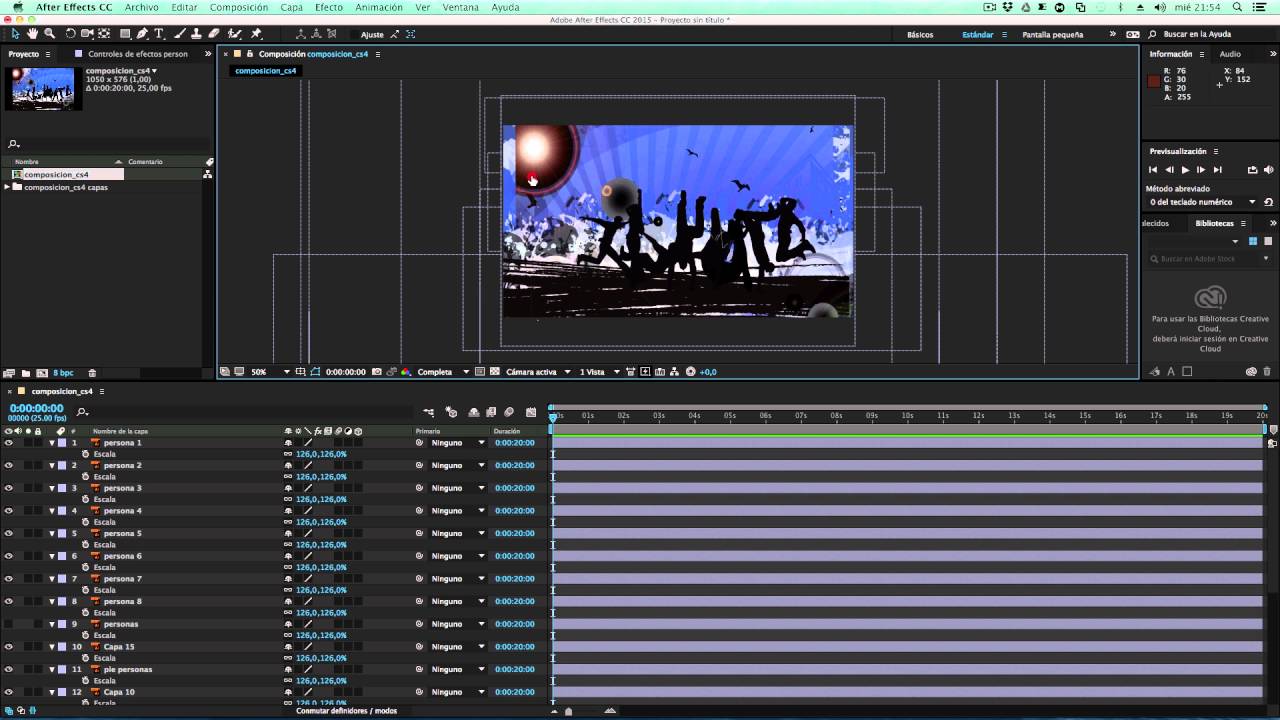Click the composicion_cs4 project thumbnail
This screenshot has width=1280, height=720.
click(x=42, y=88)
